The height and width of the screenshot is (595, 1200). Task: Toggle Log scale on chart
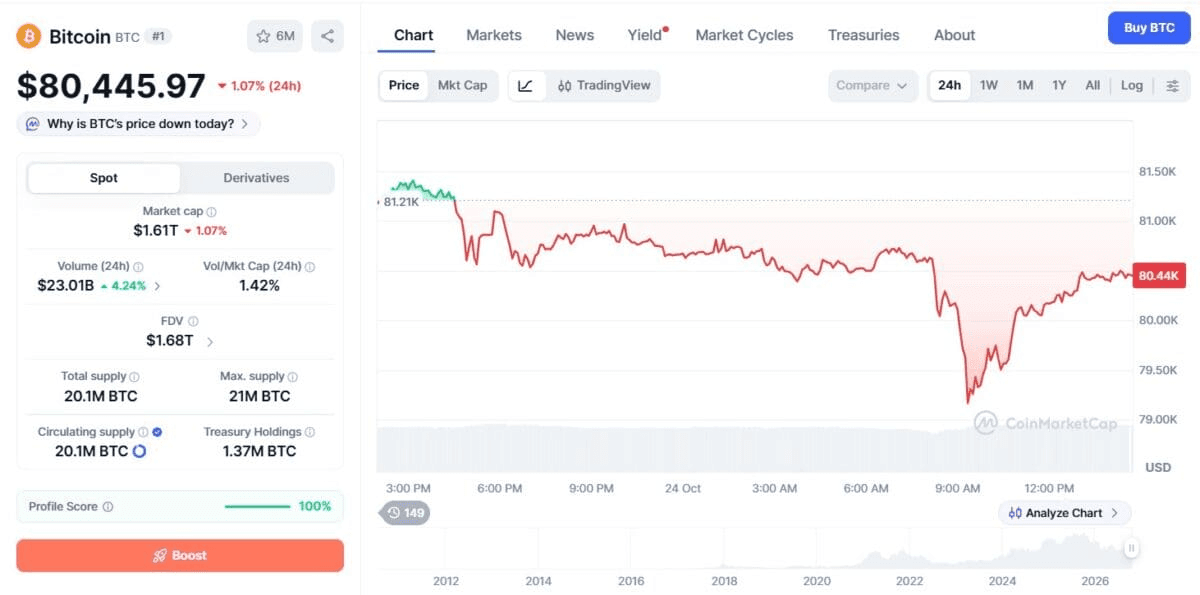tap(1132, 86)
